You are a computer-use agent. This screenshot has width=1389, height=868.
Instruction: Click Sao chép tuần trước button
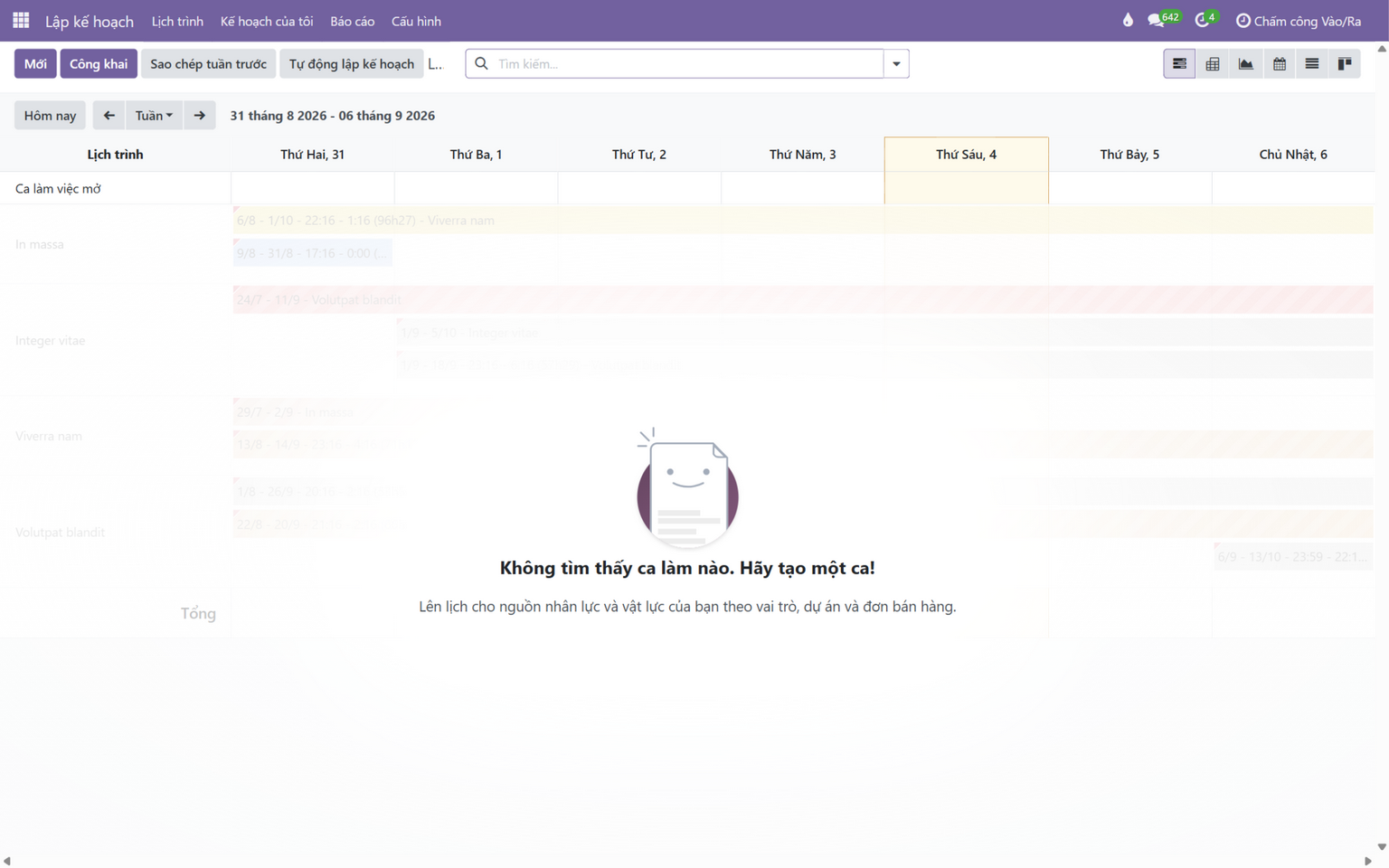pyautogui.click(x=209, y=63)
